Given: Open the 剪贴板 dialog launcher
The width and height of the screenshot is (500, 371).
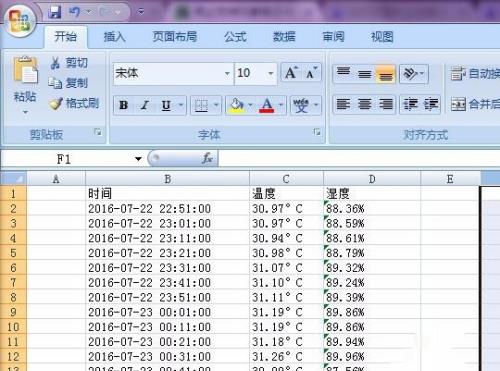Looking at the screenshot, I should [x=98, y=132].
